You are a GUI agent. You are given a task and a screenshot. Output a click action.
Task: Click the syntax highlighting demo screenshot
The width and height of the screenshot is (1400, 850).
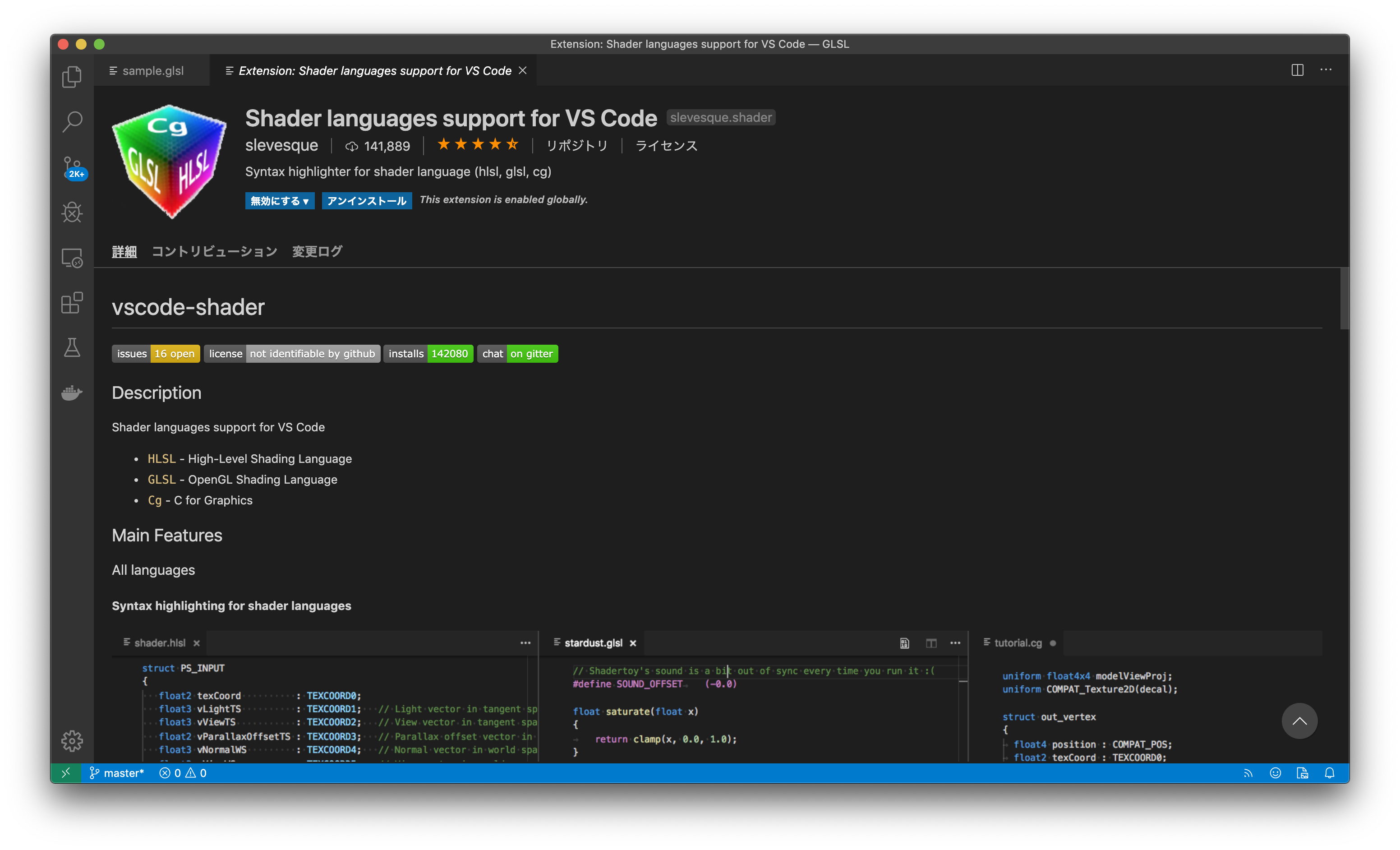pyautogui.click(x=717, y=697)
